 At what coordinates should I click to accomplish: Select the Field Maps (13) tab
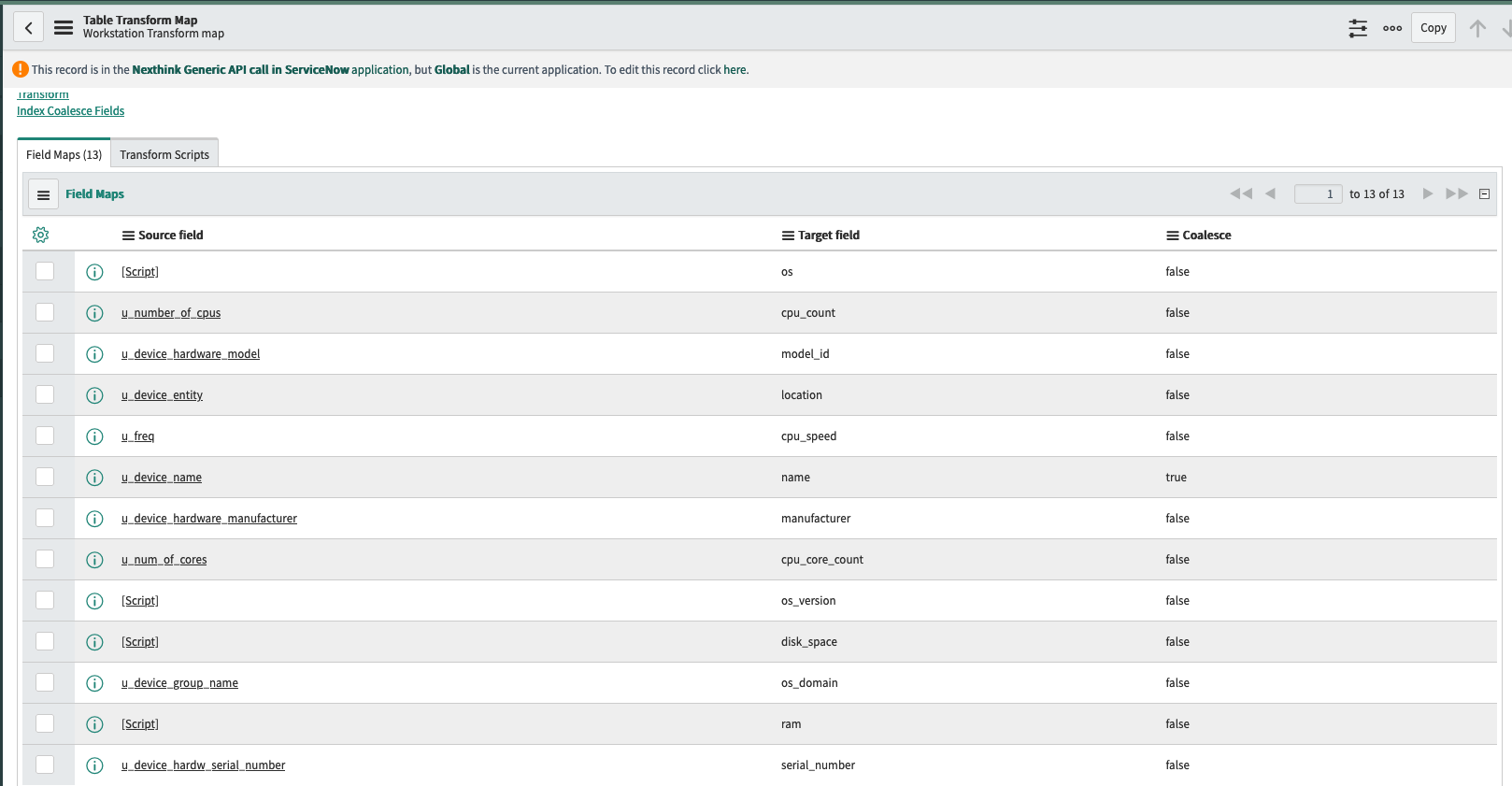click(x=64, y=154)
